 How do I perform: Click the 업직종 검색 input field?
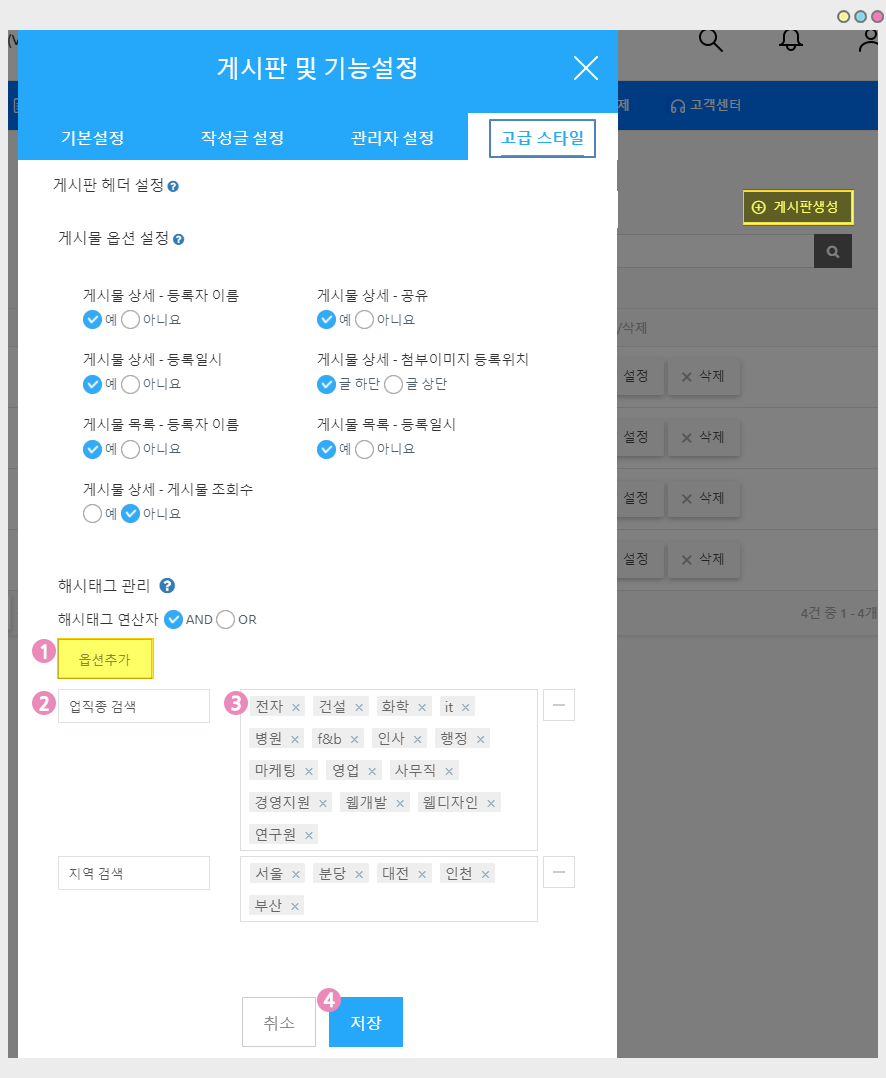(x=134, y=706)
